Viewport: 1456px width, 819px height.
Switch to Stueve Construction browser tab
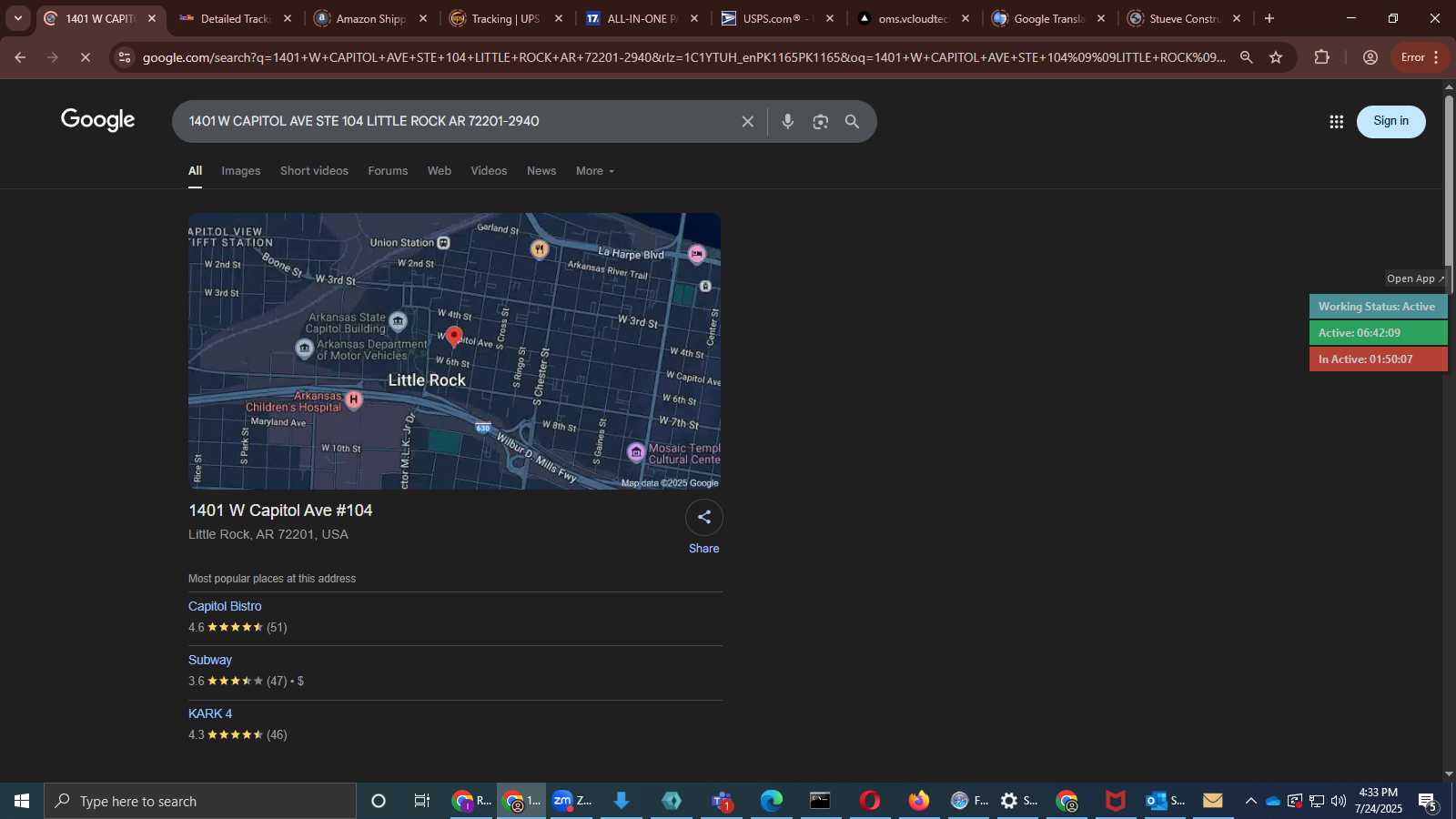point(1184,18)
